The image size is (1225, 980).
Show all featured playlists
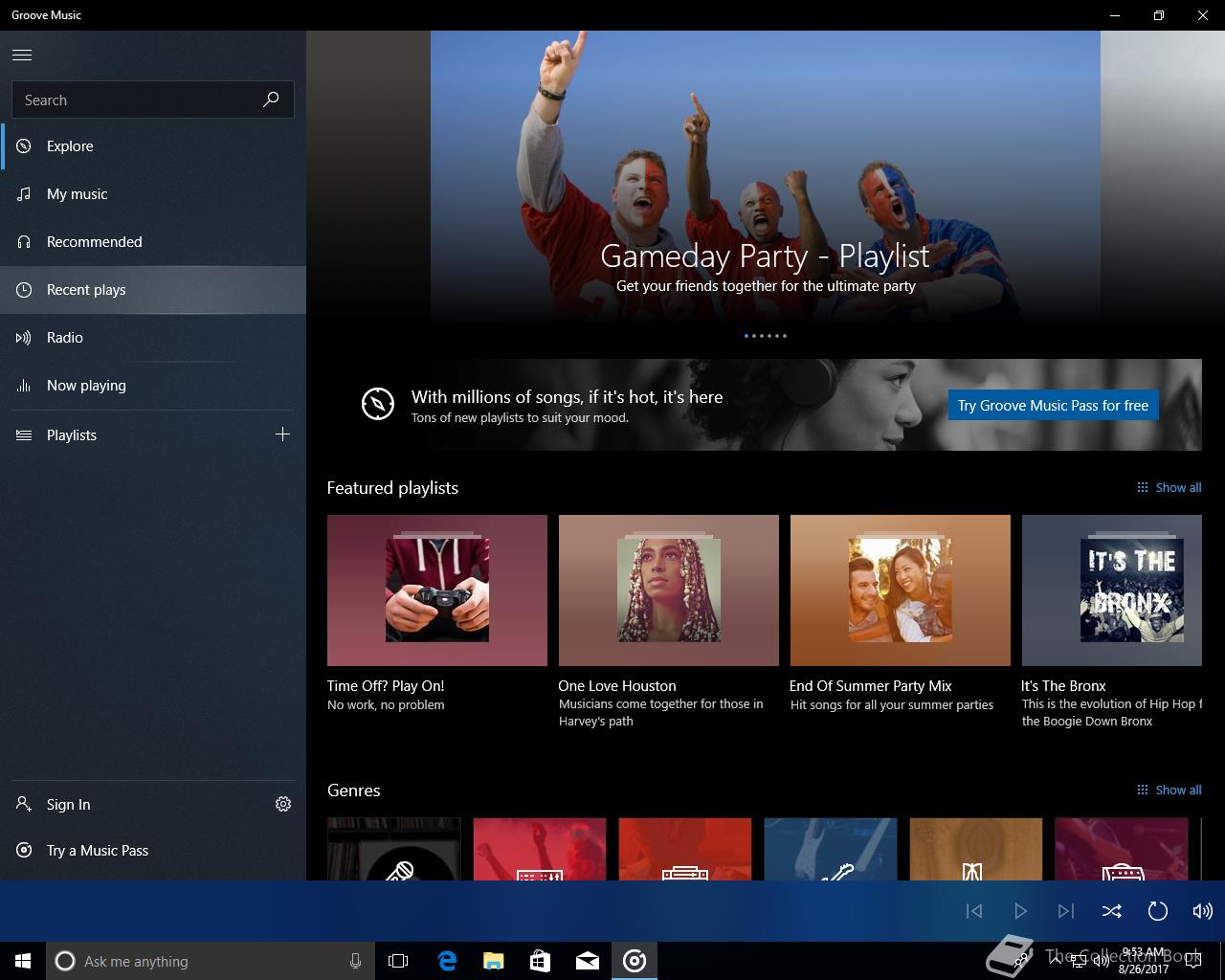click(1169, 487)
